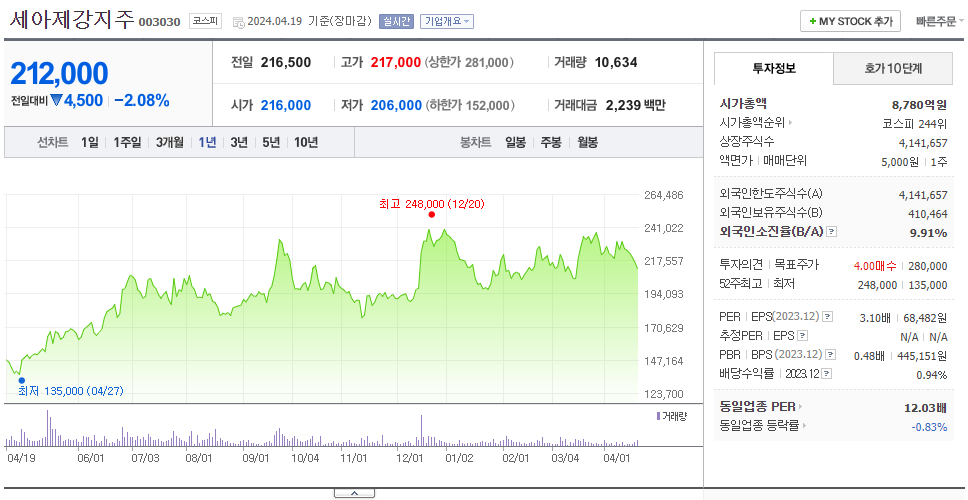Switch to the 투자정보 tab

tap(774, 69)
